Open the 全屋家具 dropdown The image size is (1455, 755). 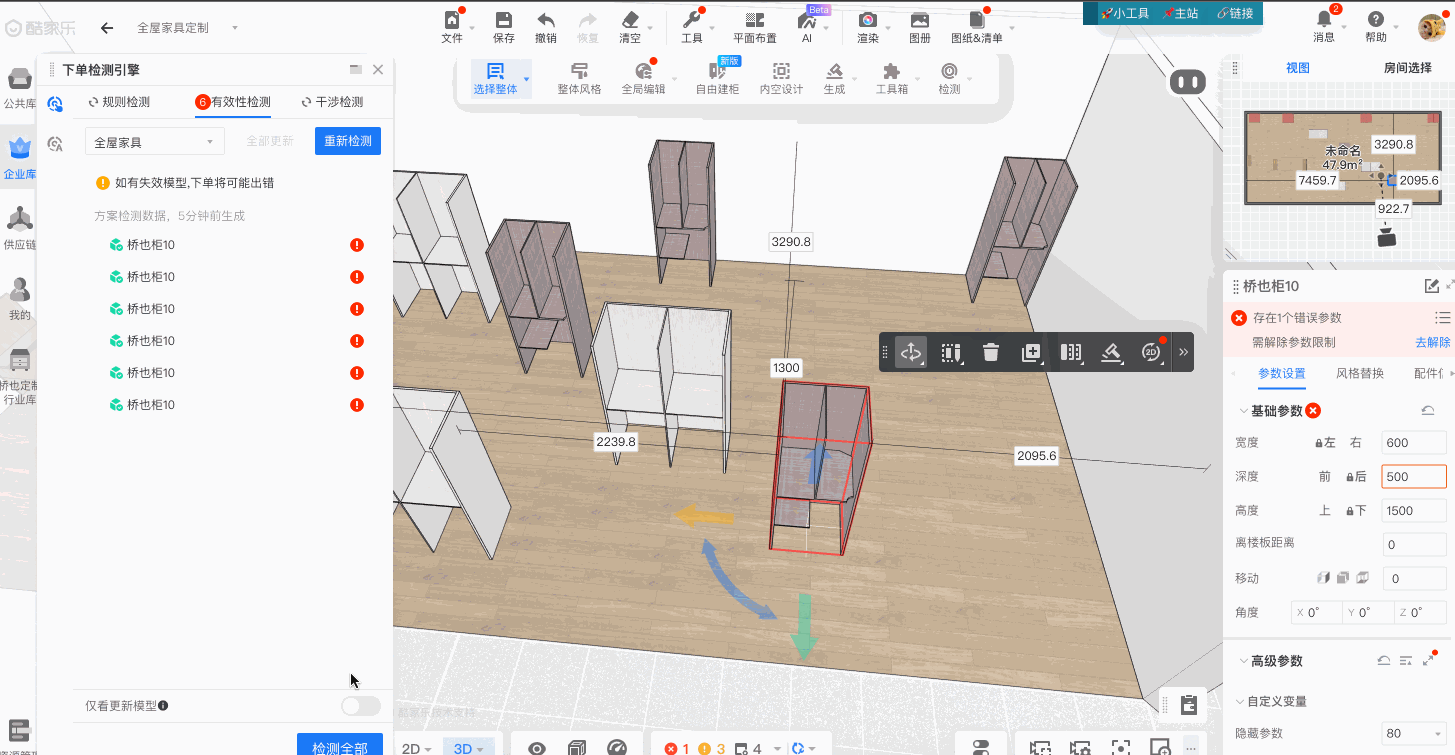[x=154, y=142]
